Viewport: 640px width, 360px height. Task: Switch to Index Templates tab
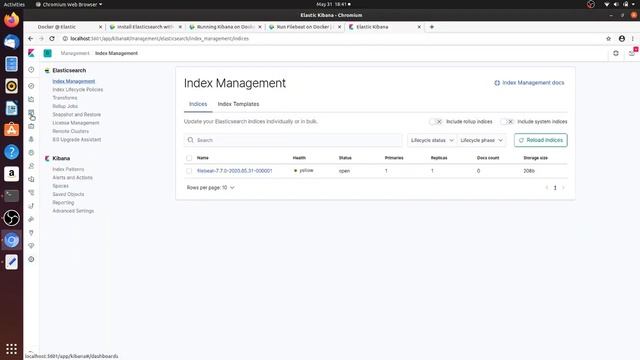tap(238, 104)
